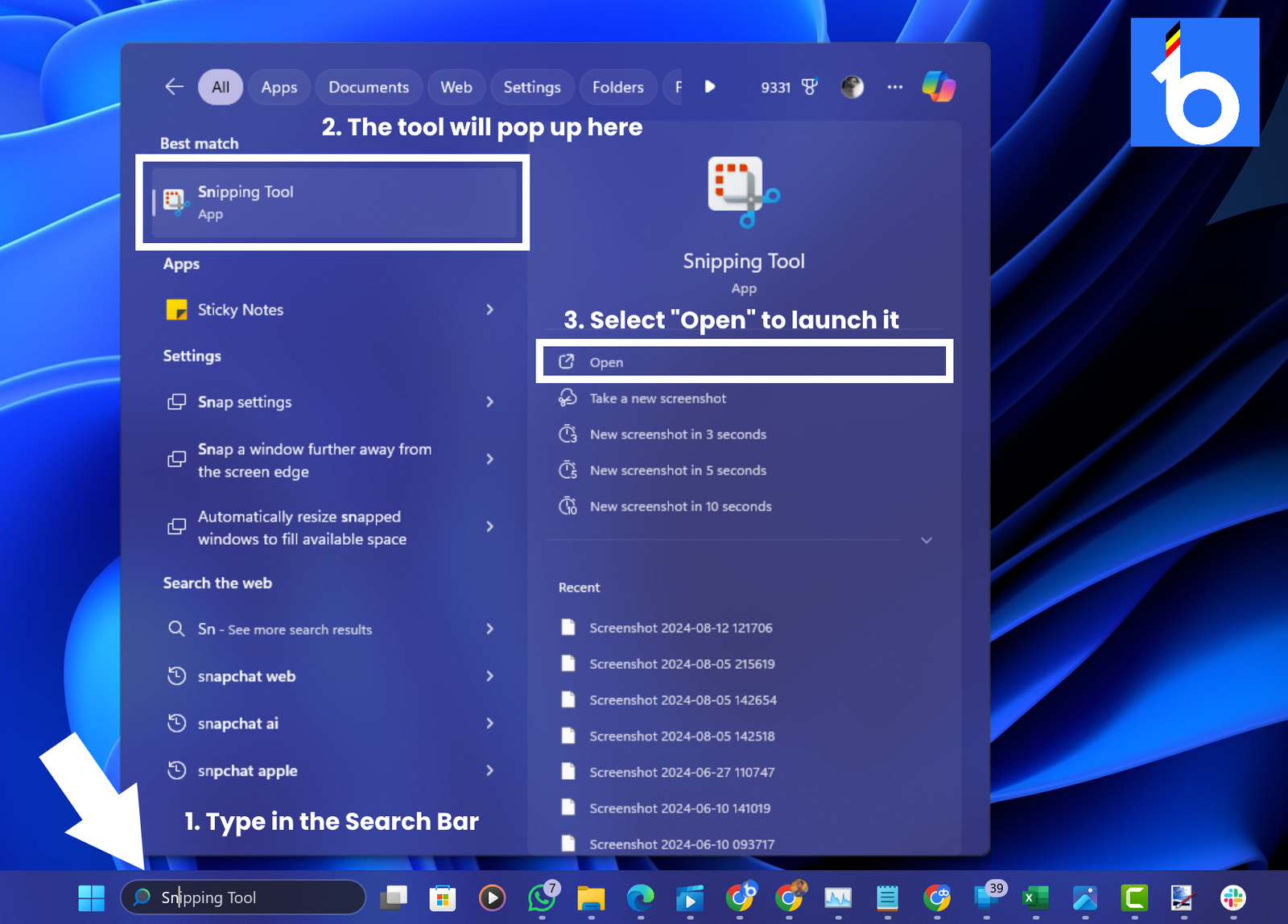
Task: Switch to the Documents filter tab
Action: [x=369, y=87]
